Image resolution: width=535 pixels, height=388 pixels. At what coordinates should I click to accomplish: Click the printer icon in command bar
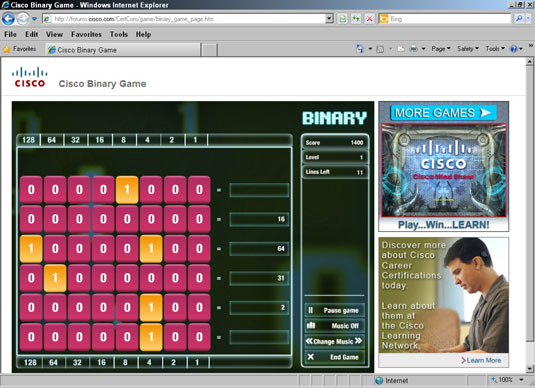tap(413, 49)
